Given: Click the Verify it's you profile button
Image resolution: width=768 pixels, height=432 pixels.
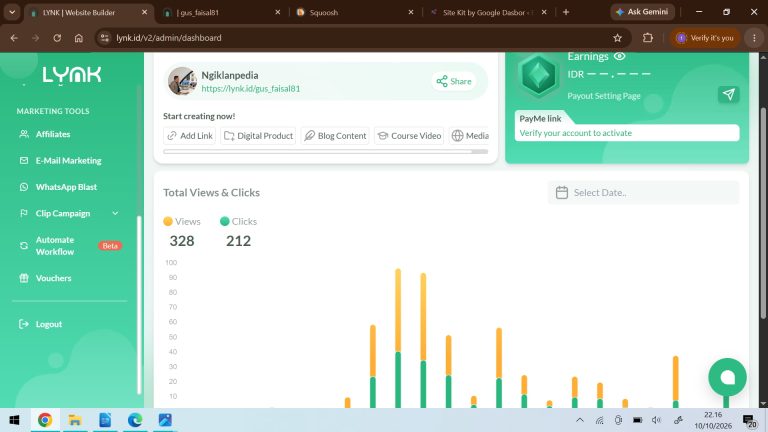Looking at the screenshot, I should (x=704, y=38).
